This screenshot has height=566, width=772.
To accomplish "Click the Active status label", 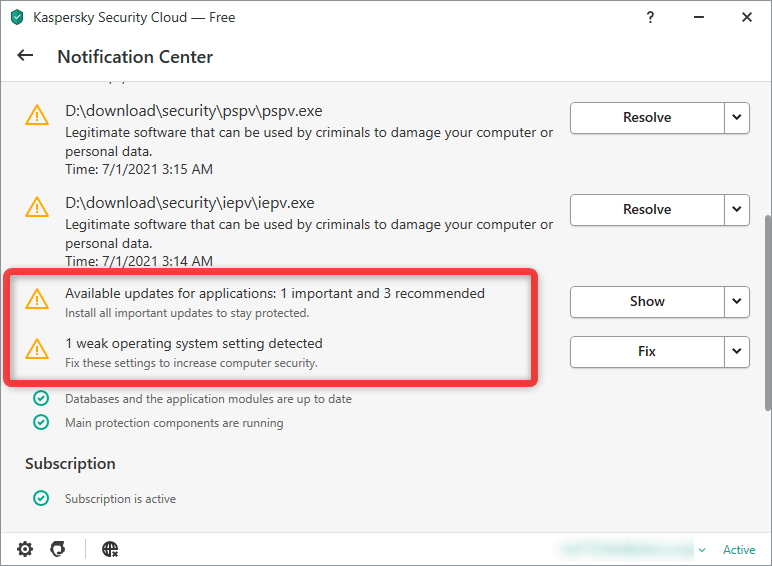I will tap(739, 549).
